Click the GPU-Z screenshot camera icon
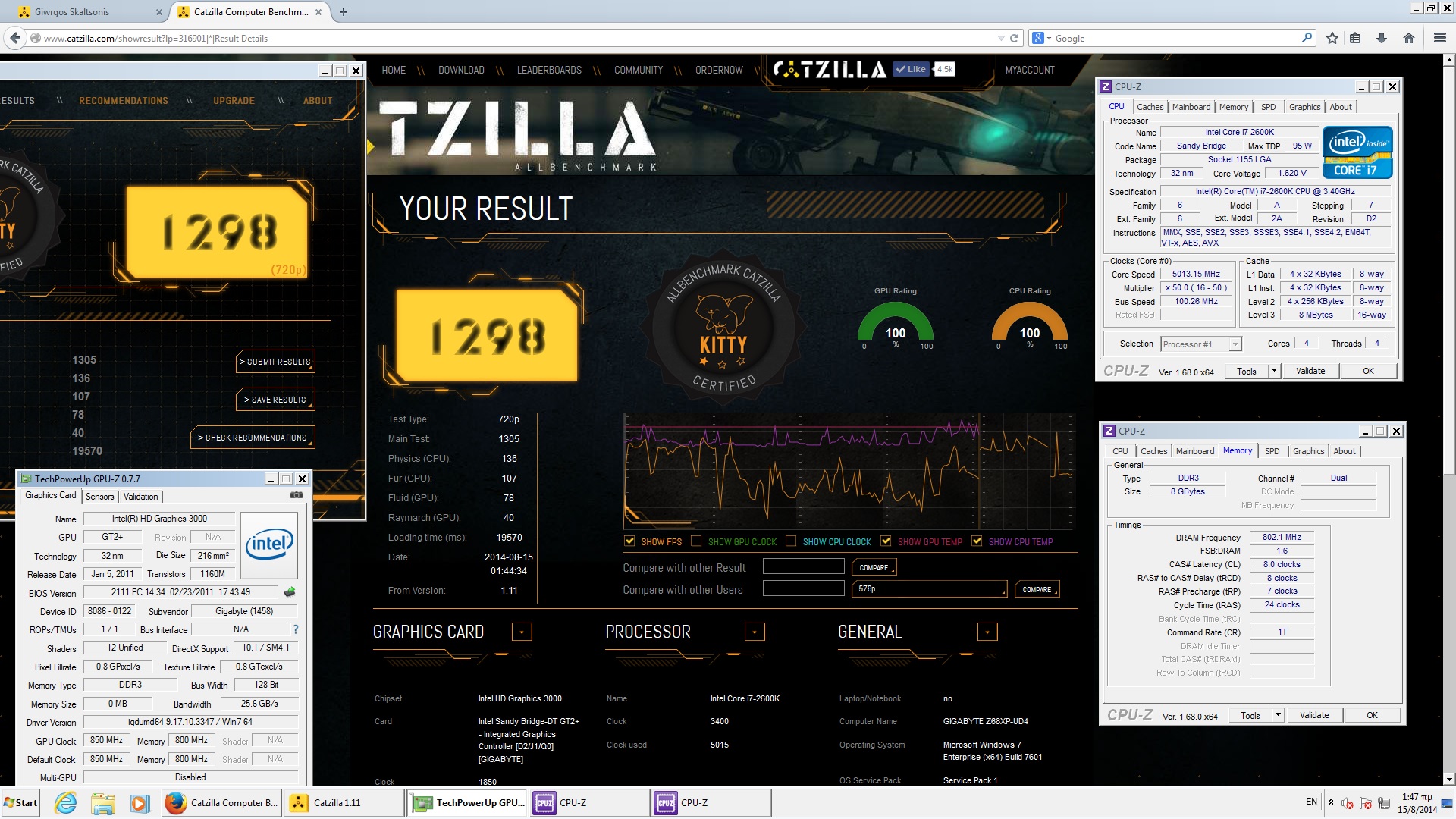The height and width of the screenshot is (819, 1456). point(297,495)
